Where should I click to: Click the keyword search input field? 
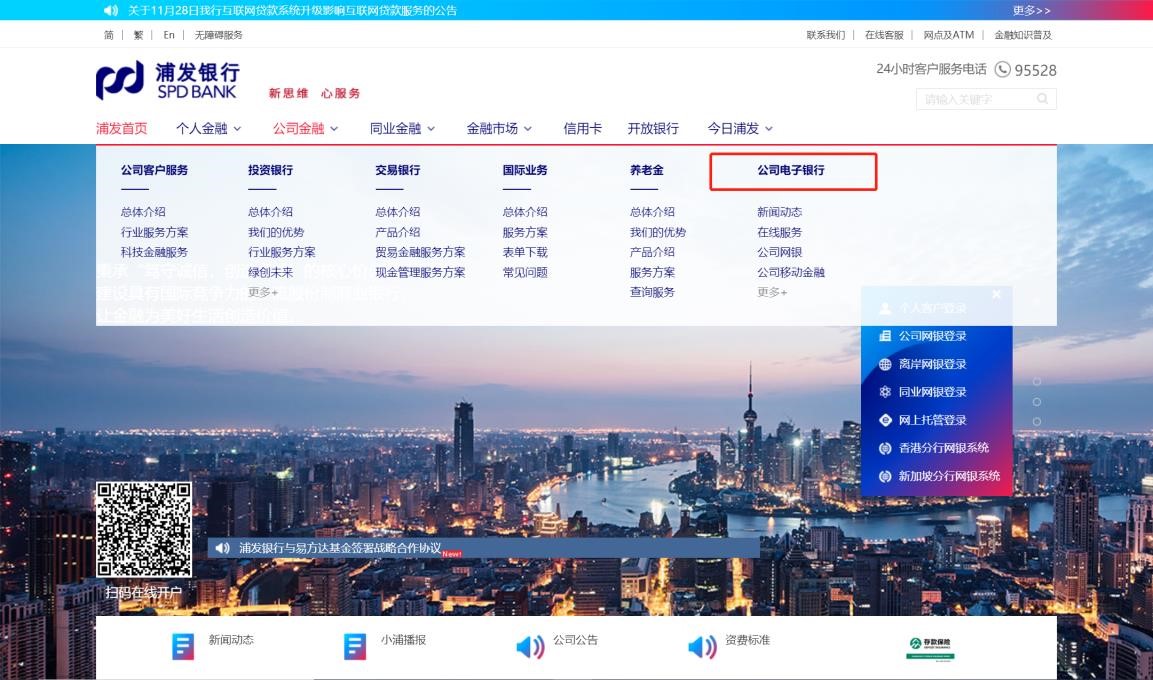pos(985,99)
